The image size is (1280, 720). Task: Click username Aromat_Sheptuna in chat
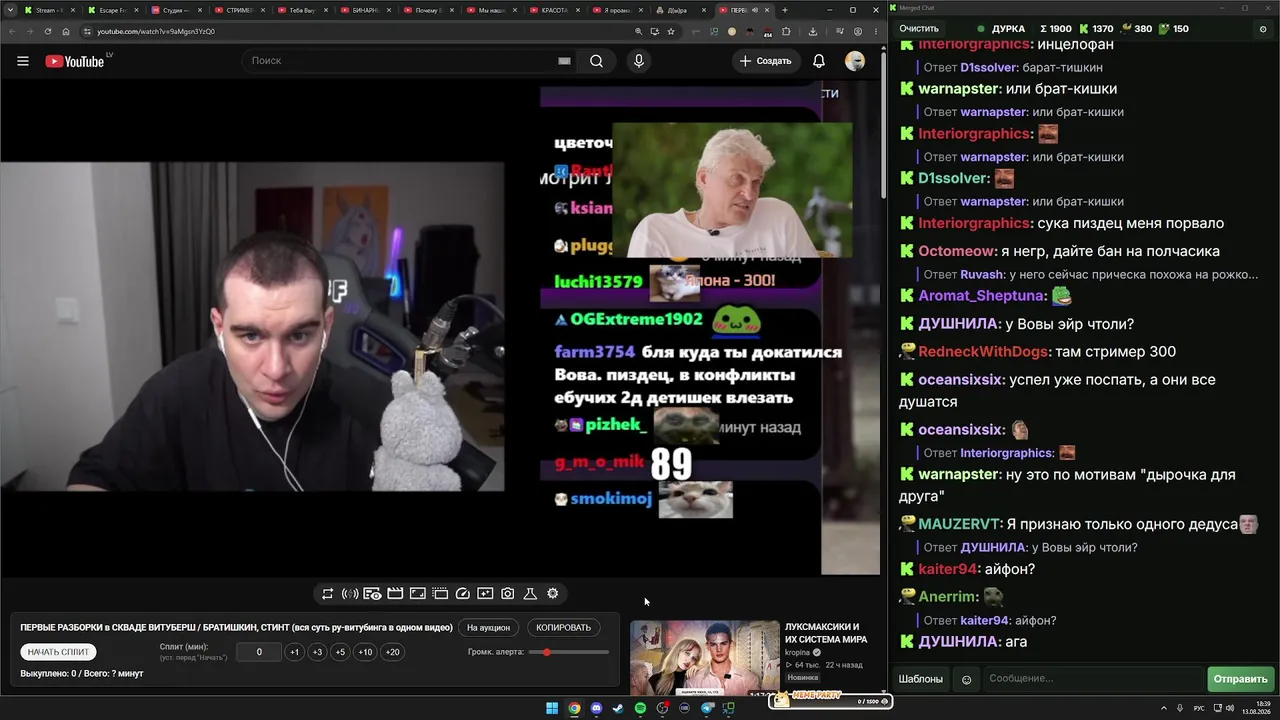[x=982, y=296]
